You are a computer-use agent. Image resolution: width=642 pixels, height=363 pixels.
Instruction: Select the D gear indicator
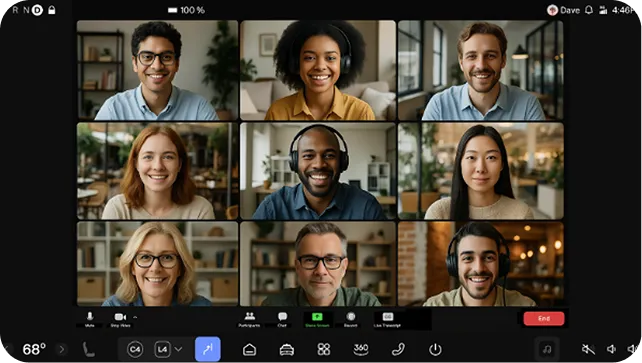(x=37, y=10)
